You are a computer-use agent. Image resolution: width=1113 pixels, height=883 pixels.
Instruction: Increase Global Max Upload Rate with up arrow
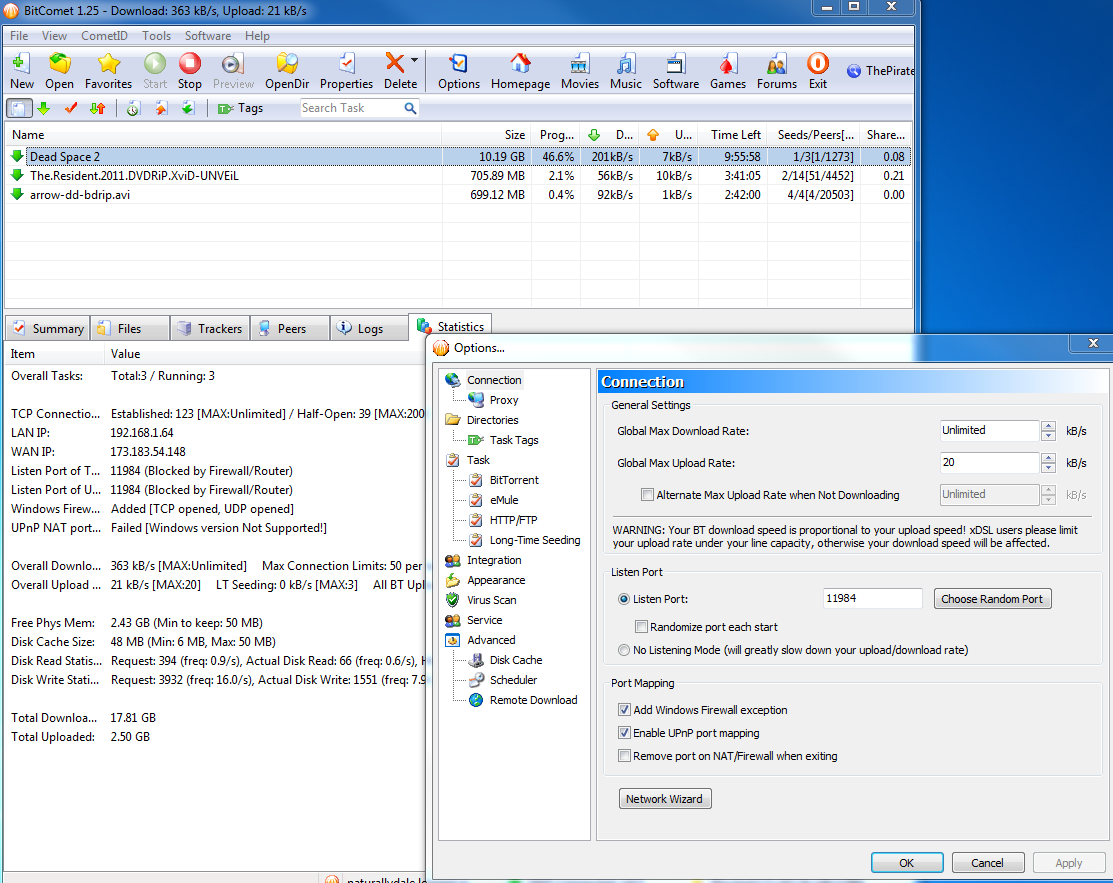pyautogui.click(x=1048, y=458)
